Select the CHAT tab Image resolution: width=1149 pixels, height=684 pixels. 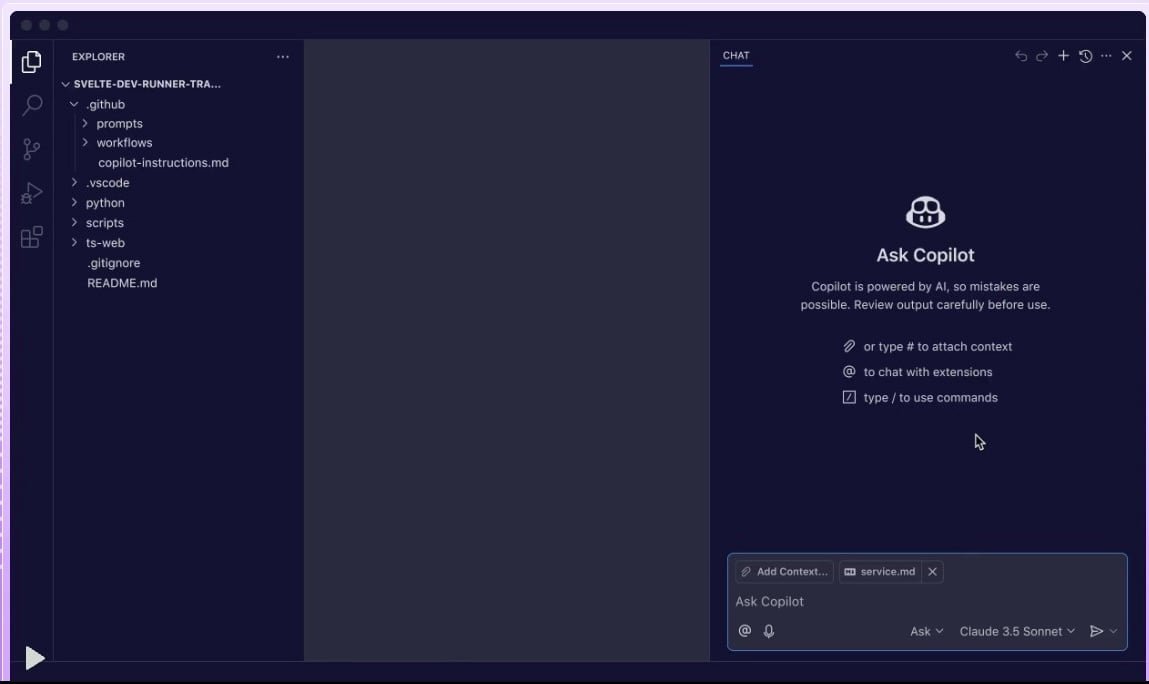[736, 56]
